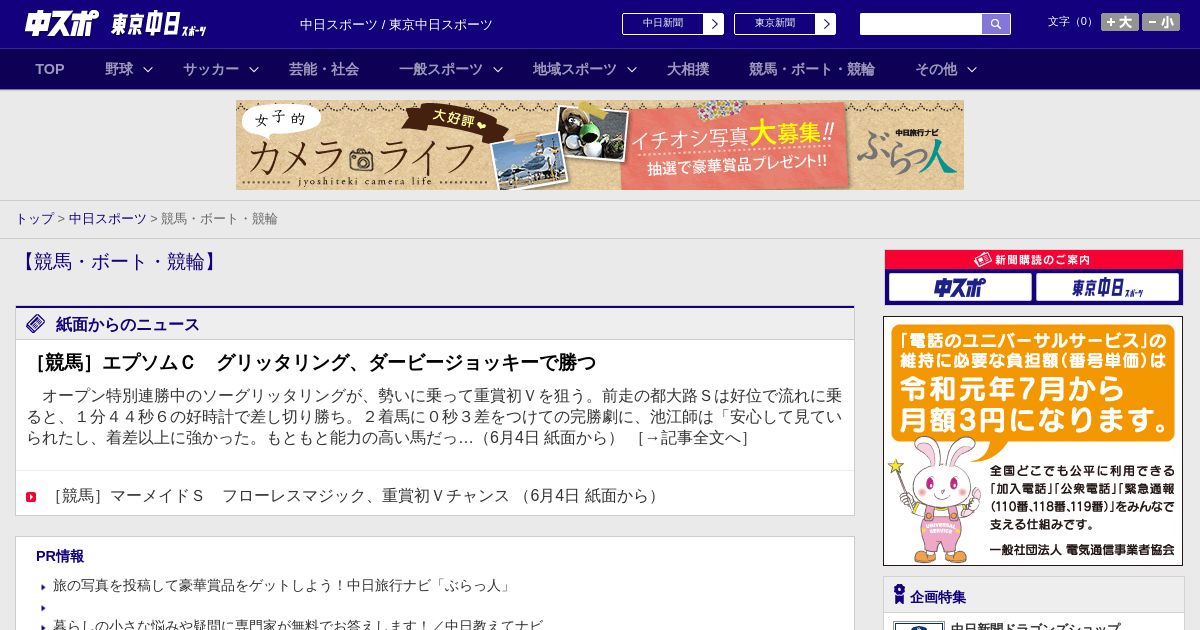The image size is (1200, 630).
Task: Click the ユニバーサルサービス rabbit ad banner
Action: pos(1033,441)
